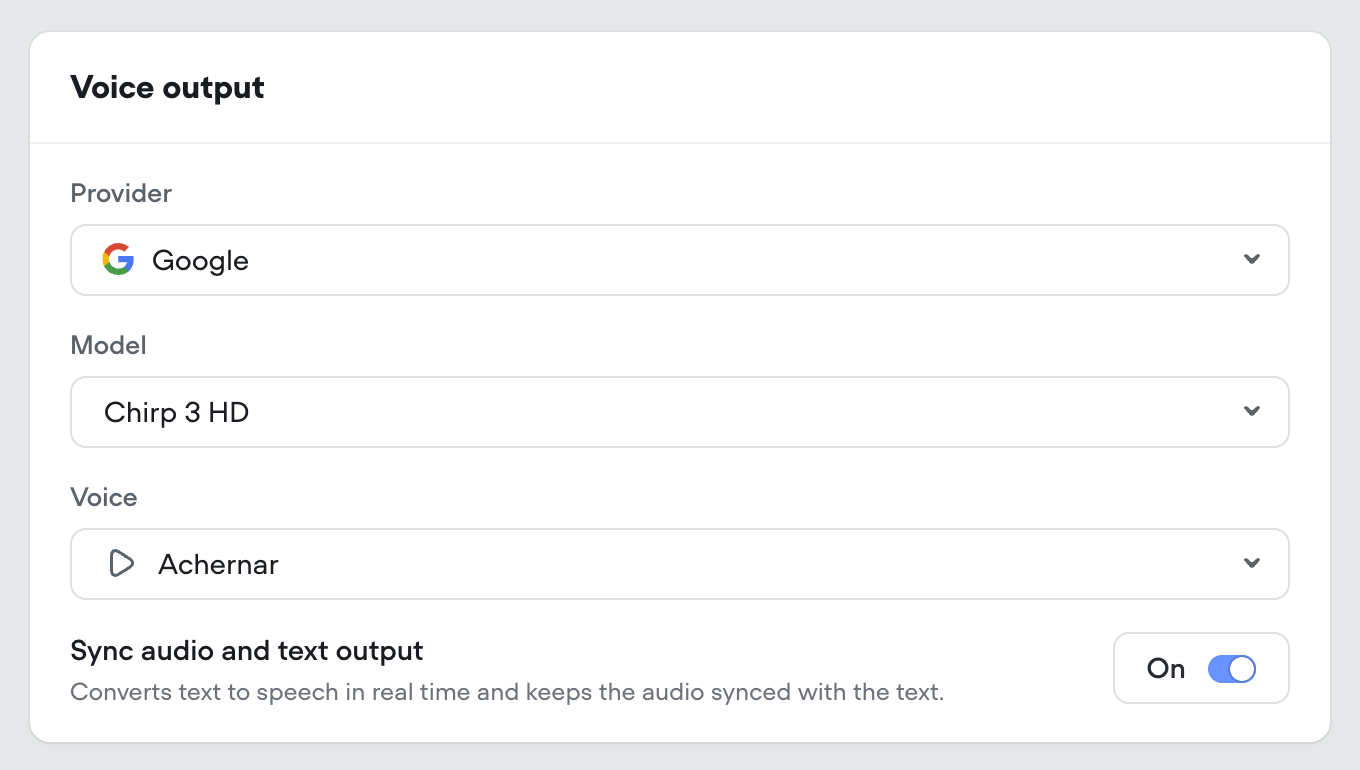
Task: Click the "On" label beside the sync switch
Action: tap(1165, 669)
